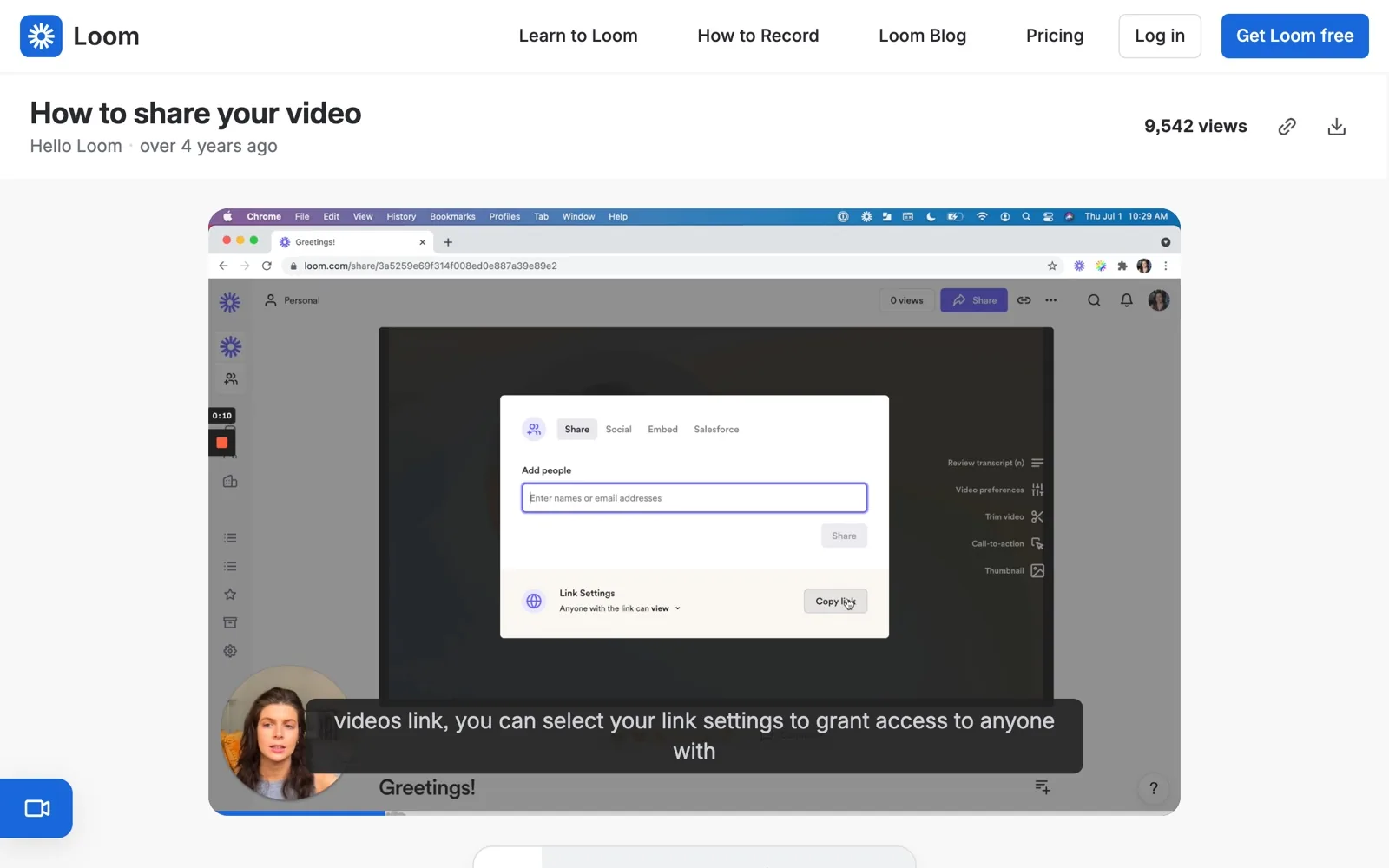Open the team people sidebar icon
The image size is (1389, 868).
[231, 379]
